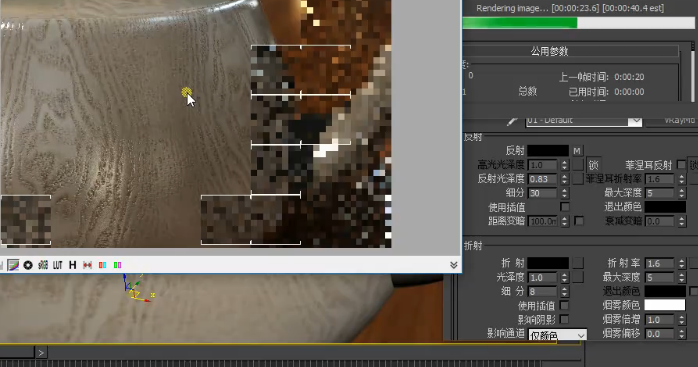698x367 pixels.
Task: Click the red horizontal compare icon
Action: (x=87, y=265)
